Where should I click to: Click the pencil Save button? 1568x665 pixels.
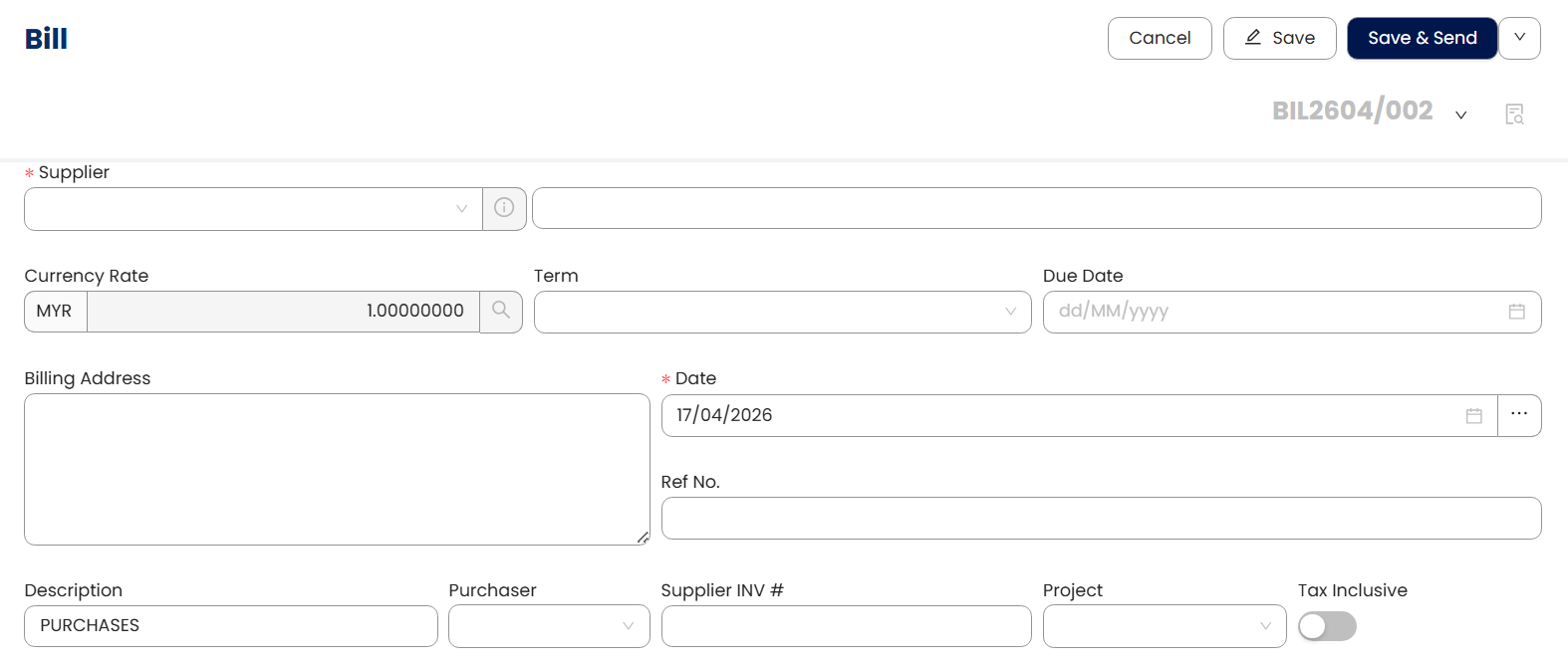(1279, 38)
